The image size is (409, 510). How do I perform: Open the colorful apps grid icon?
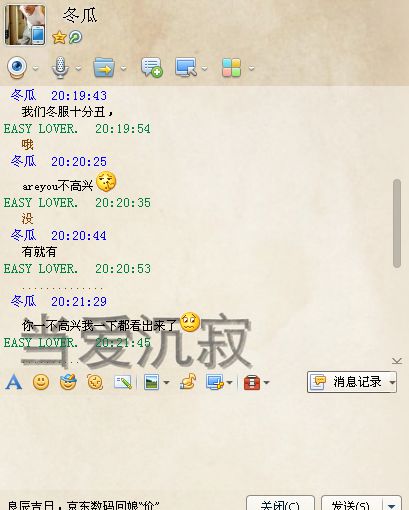tap(231, 68)
